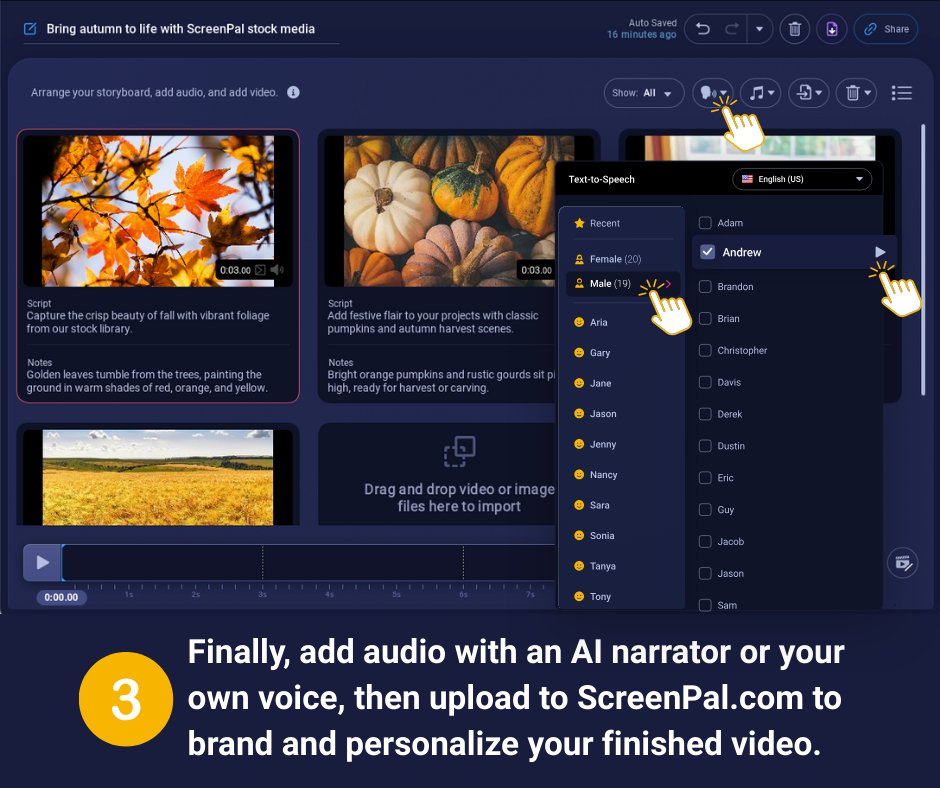Screen dimensions: 940x788
Task: Click the storyboard vertical scrollbar
Action: [x=923, y=259]
